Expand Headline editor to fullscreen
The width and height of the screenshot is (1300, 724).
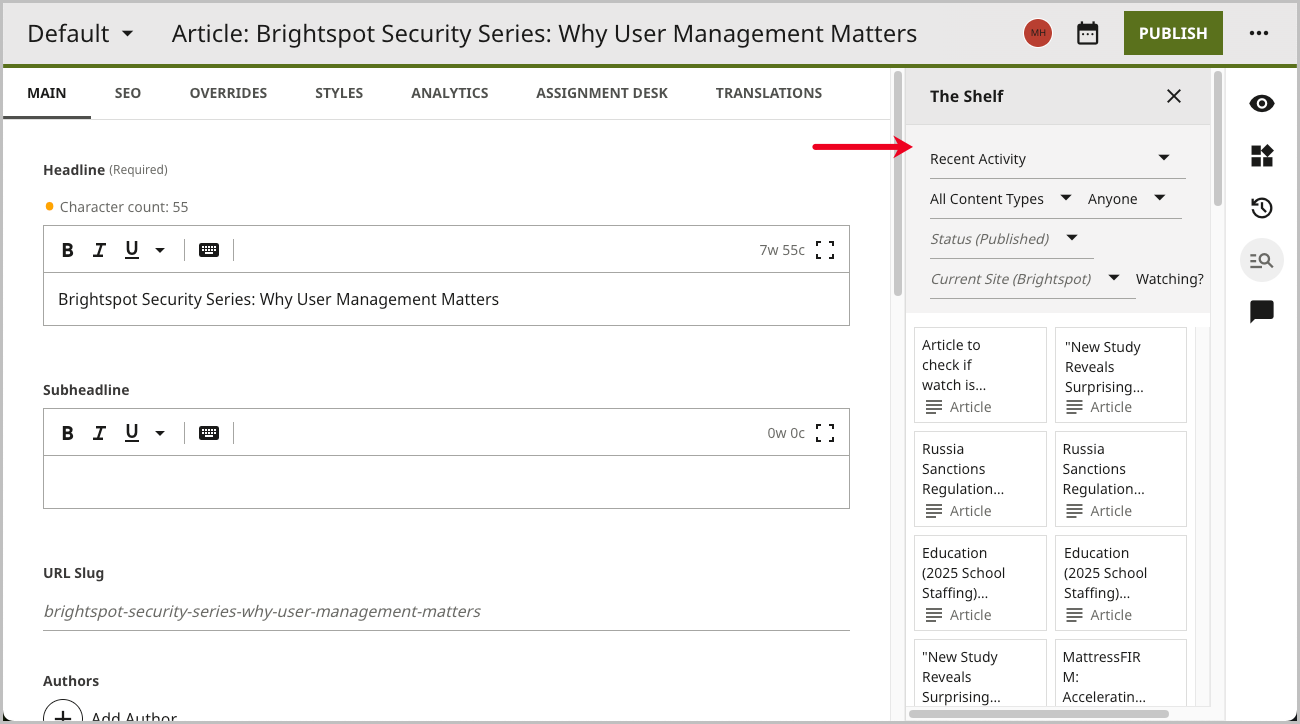[825, 250]
